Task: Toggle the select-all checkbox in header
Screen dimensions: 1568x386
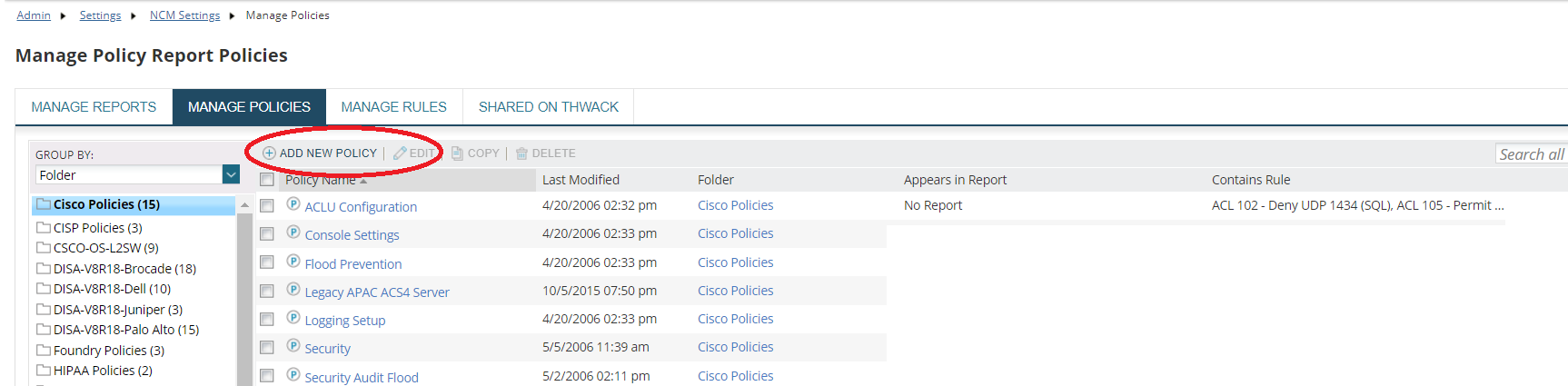Action: click(267, 180)
